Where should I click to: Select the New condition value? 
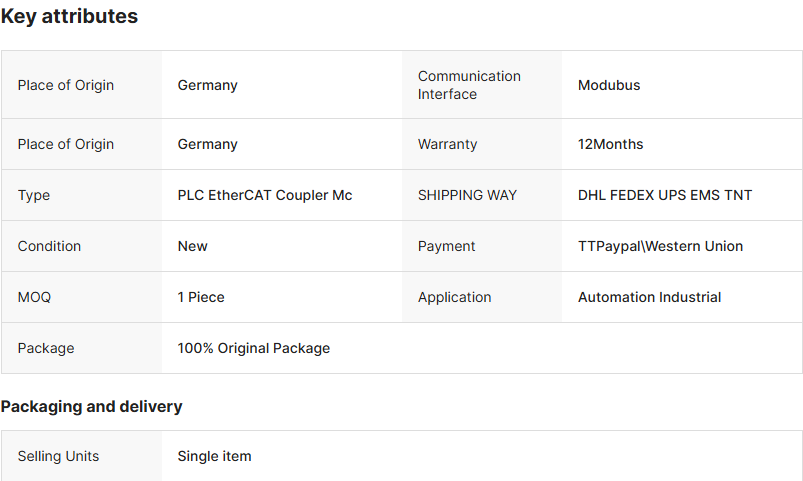[x=193, y=246]
